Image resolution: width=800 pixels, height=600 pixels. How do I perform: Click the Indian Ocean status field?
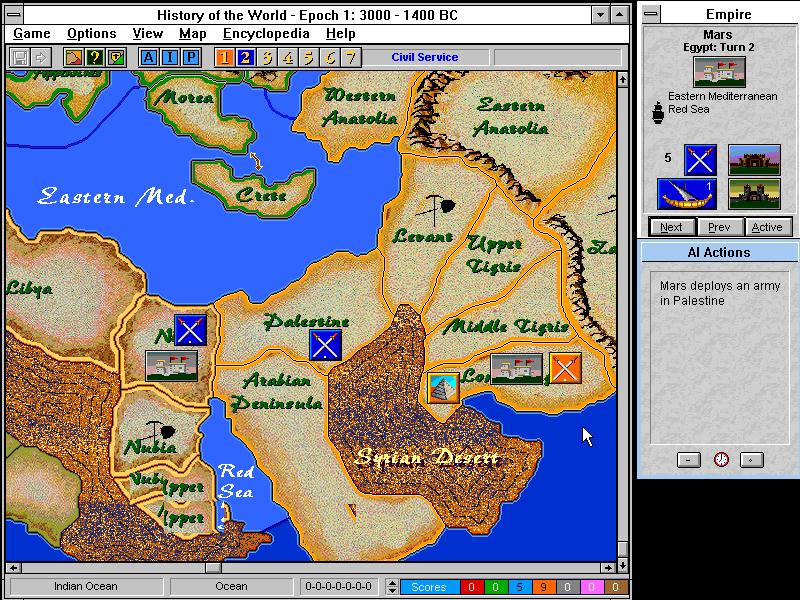[x=86, y=587]
